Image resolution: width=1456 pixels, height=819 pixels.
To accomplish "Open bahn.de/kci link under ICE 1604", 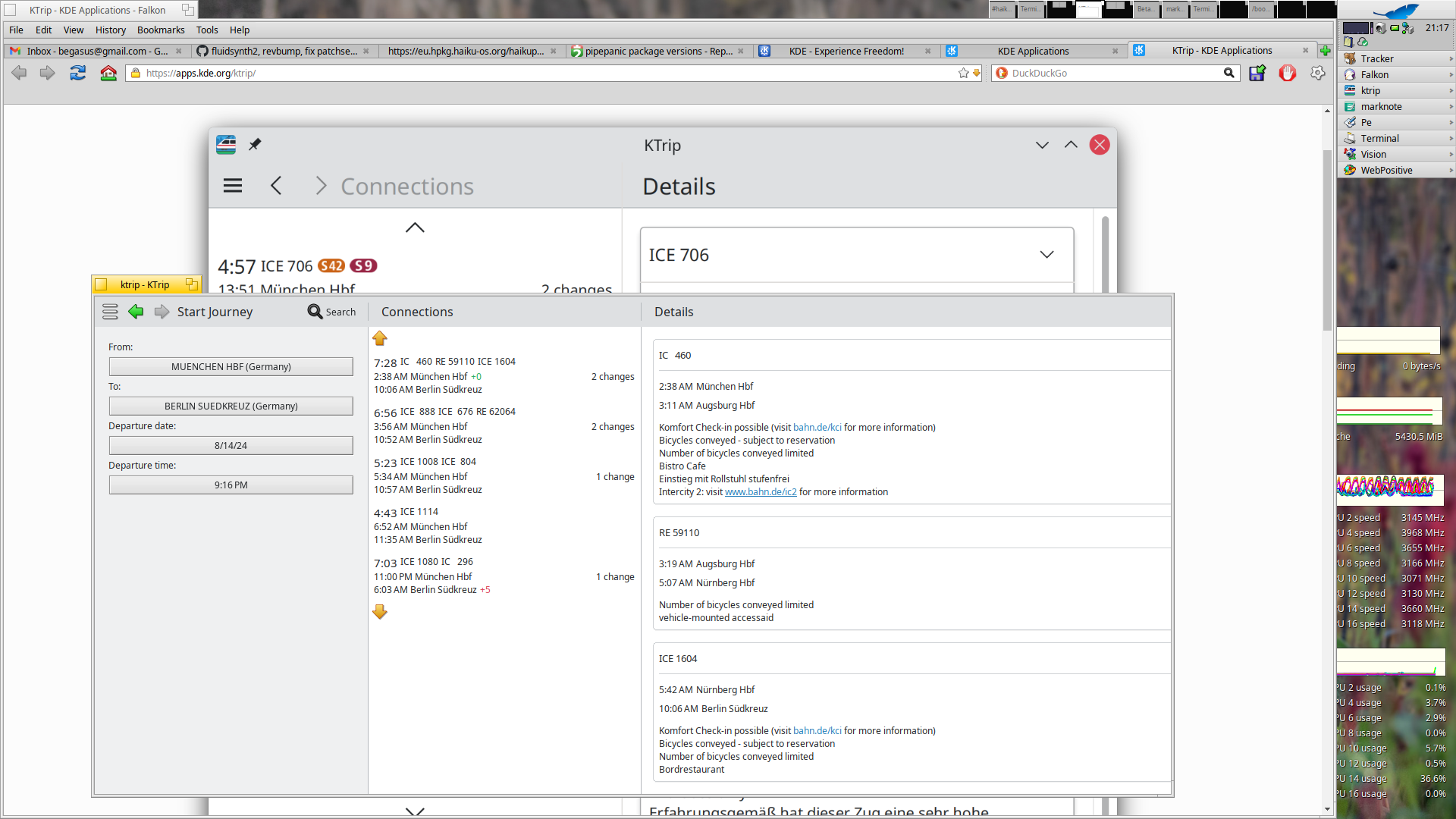I will tap(817, 730).
